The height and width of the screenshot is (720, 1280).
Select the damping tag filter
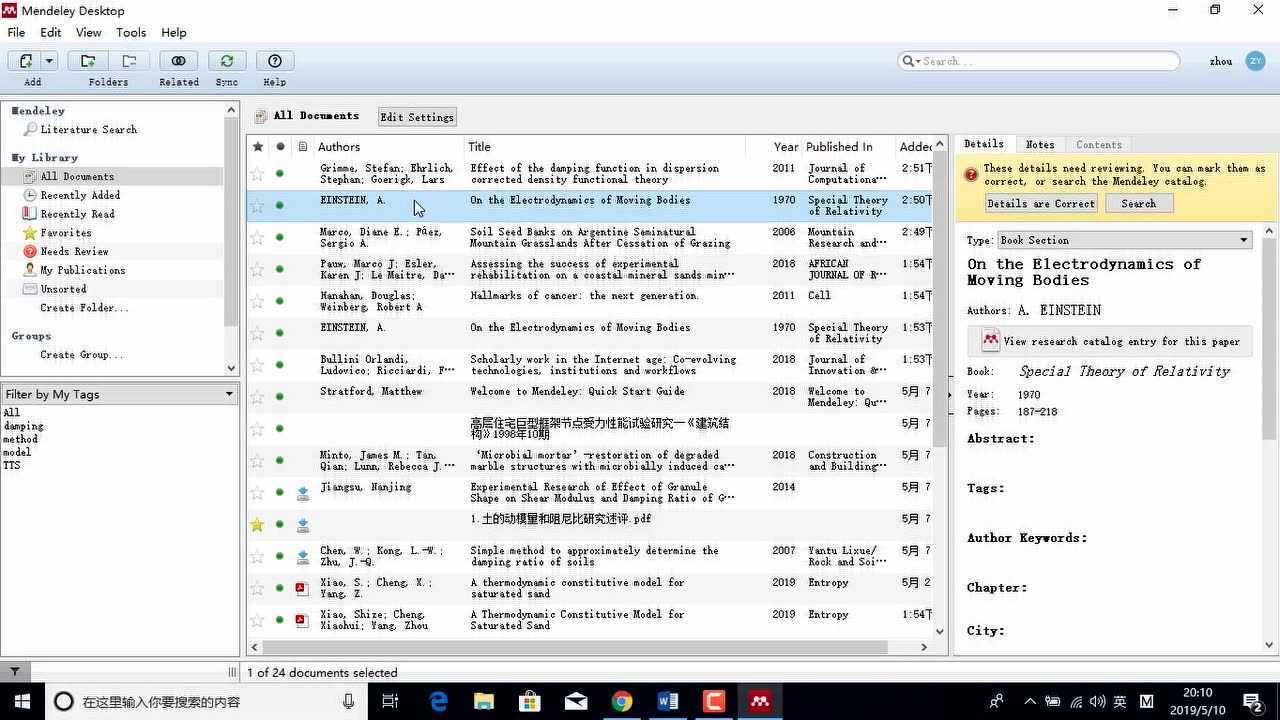[x=23, y=426]
